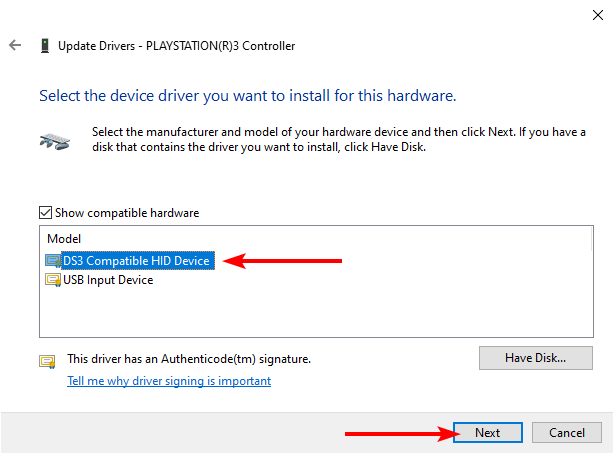Click the back arrow in the title bar
The height and width of the screenshot is (454, 614).
pyautogui.click(x=15, y=45)
